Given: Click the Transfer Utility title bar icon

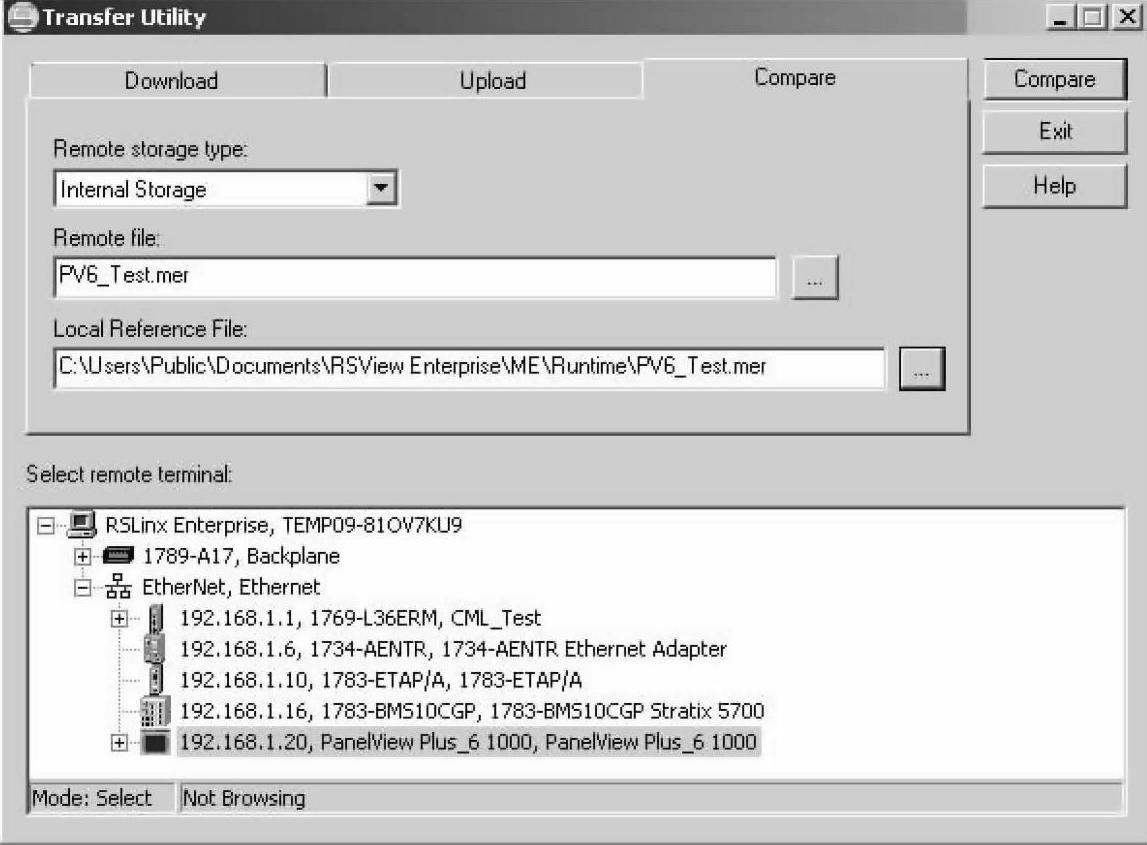Looking at the screenshot, I should (22, 17).
